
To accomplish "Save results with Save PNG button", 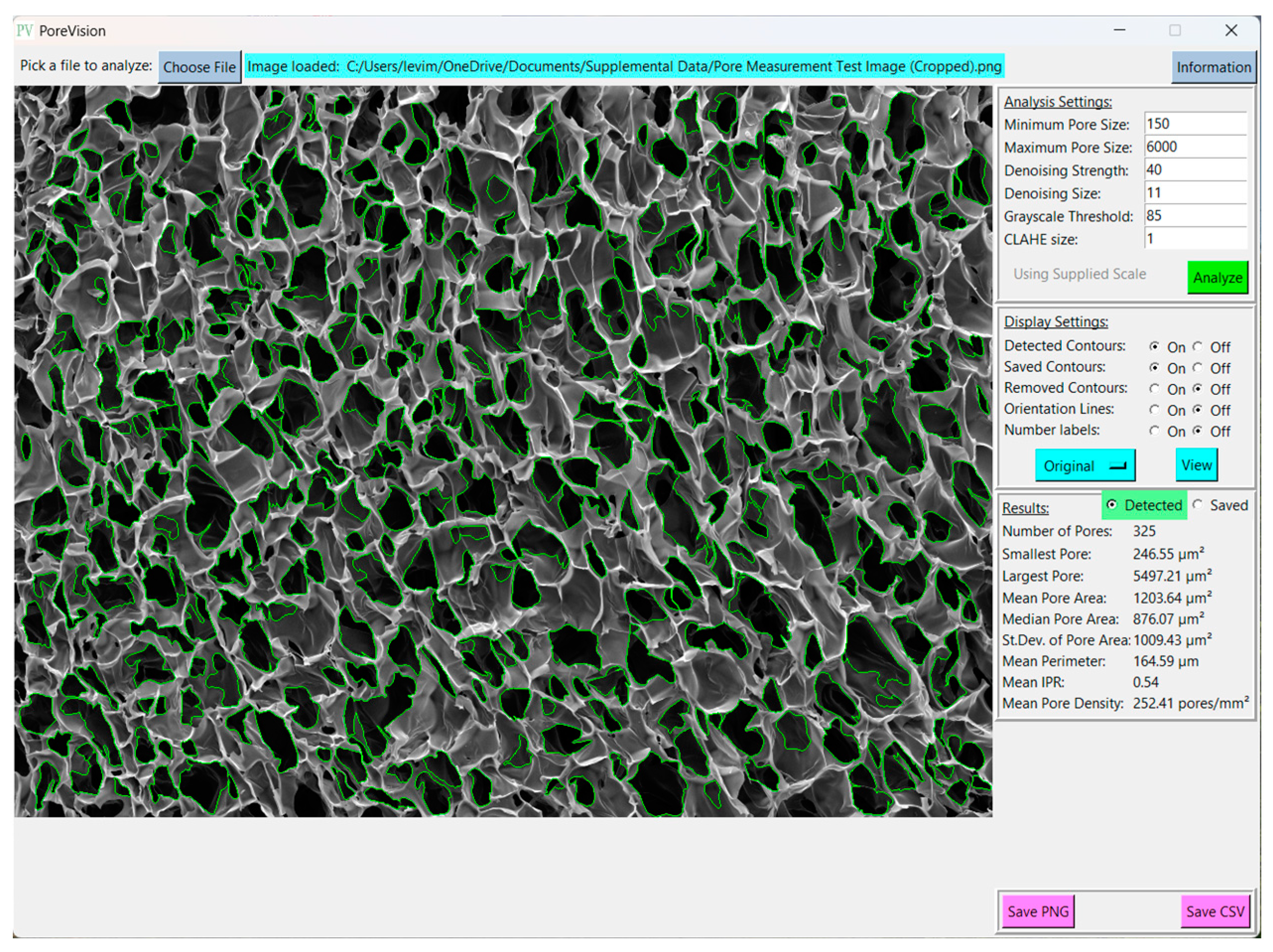I will click(1038, 911).
